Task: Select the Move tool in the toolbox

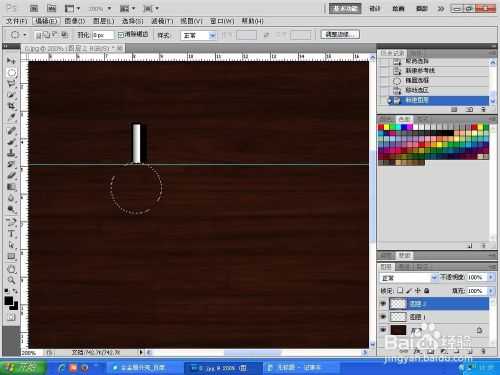Action: click(x=11, y=61)
